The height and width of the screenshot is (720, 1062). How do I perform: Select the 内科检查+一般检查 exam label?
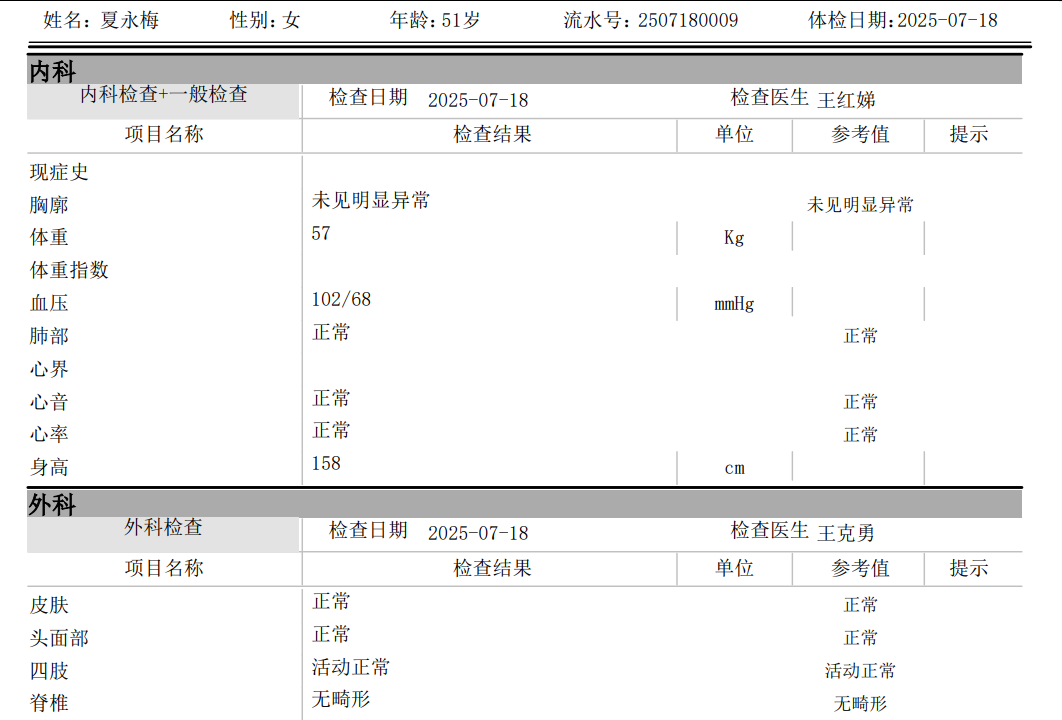tap(164, 95)
